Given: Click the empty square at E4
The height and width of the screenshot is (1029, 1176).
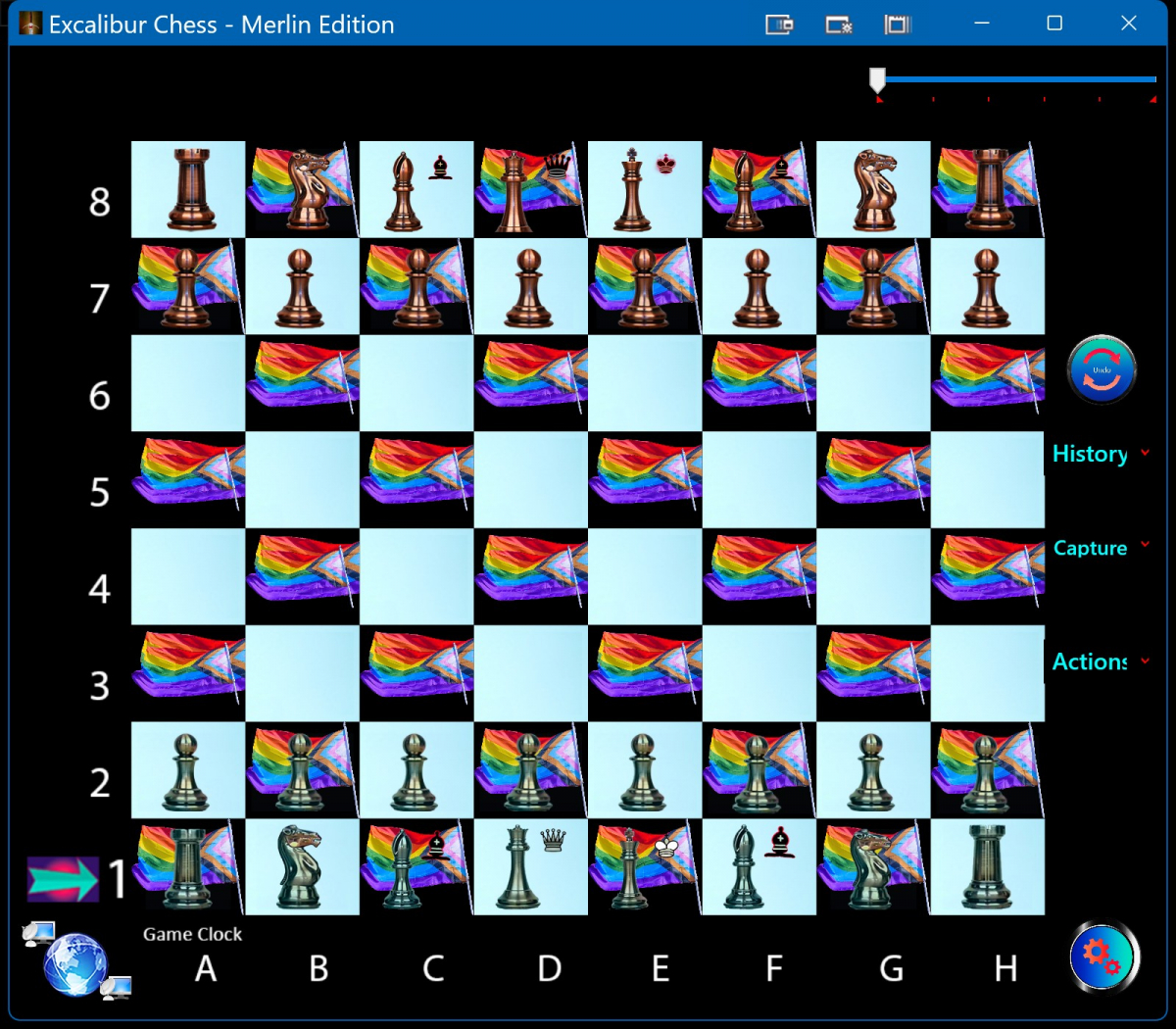Looking at the screenshot, I should click(644, 576).
